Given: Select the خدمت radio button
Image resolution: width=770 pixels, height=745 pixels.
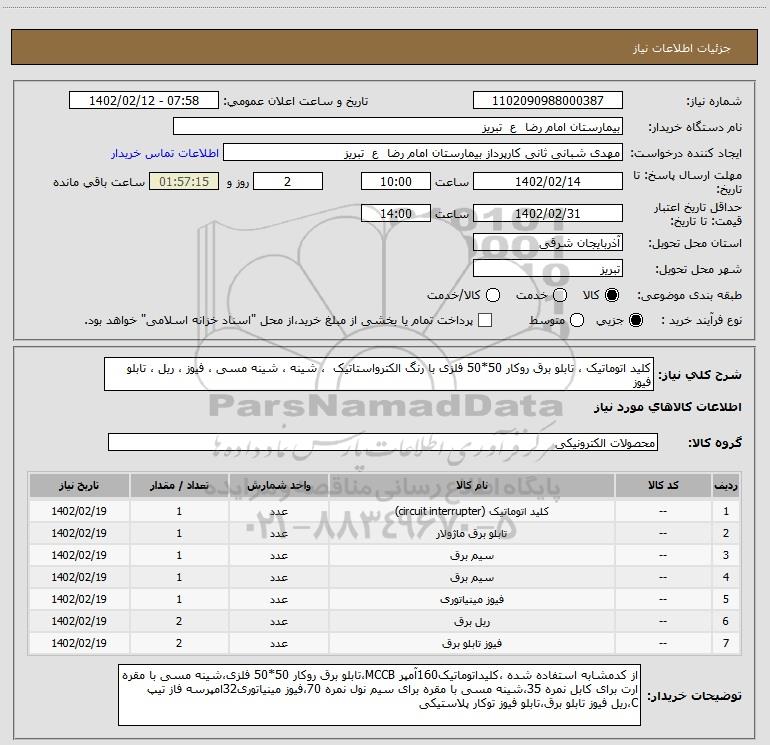Looking at the screenshot, I should click(x=560, y=295).
